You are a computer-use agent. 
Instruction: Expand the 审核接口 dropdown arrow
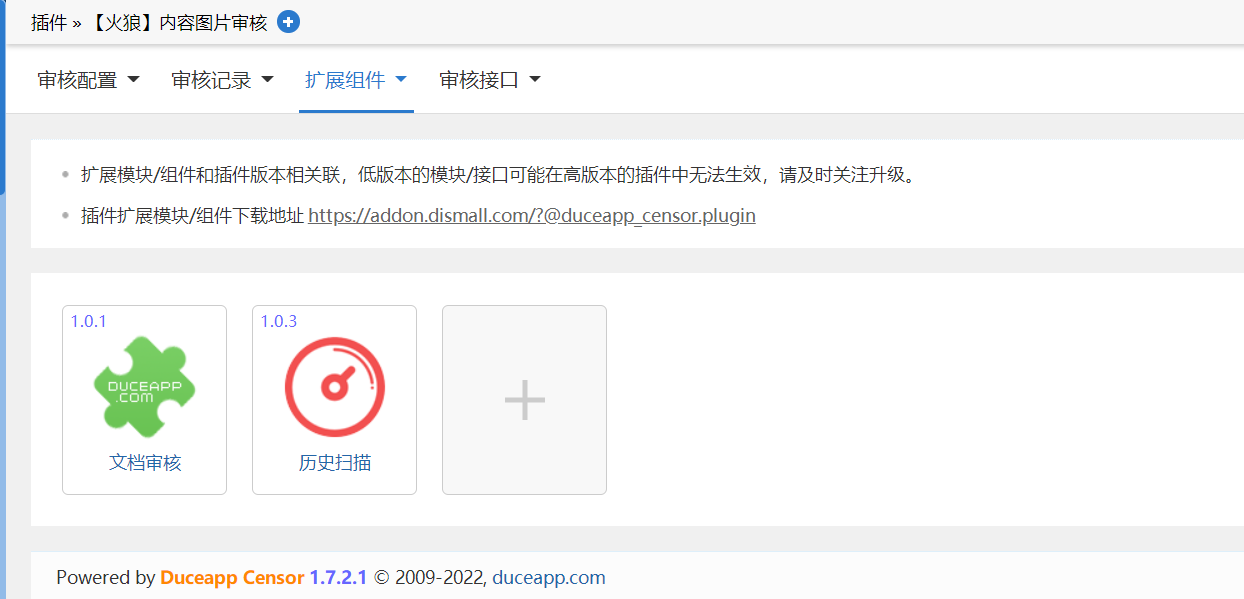click(x=536, y=79)
